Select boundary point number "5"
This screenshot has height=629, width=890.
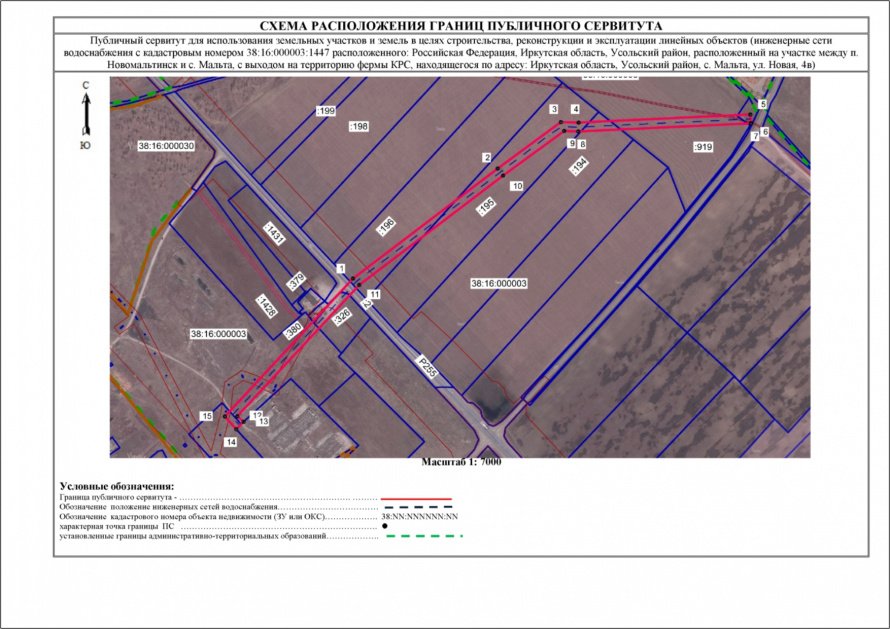pos(763,104)
